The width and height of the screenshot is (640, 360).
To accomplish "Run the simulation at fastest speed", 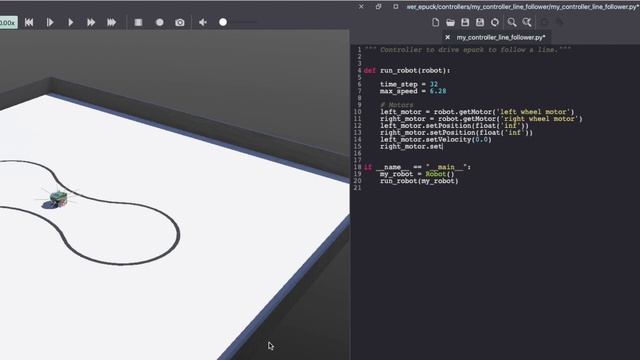I will [x=111, y=22].
